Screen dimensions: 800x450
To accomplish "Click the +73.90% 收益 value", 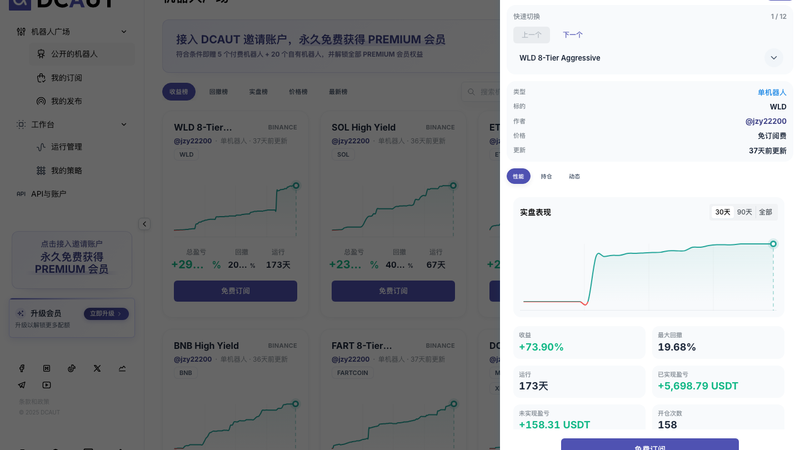I will click(541, 347).
